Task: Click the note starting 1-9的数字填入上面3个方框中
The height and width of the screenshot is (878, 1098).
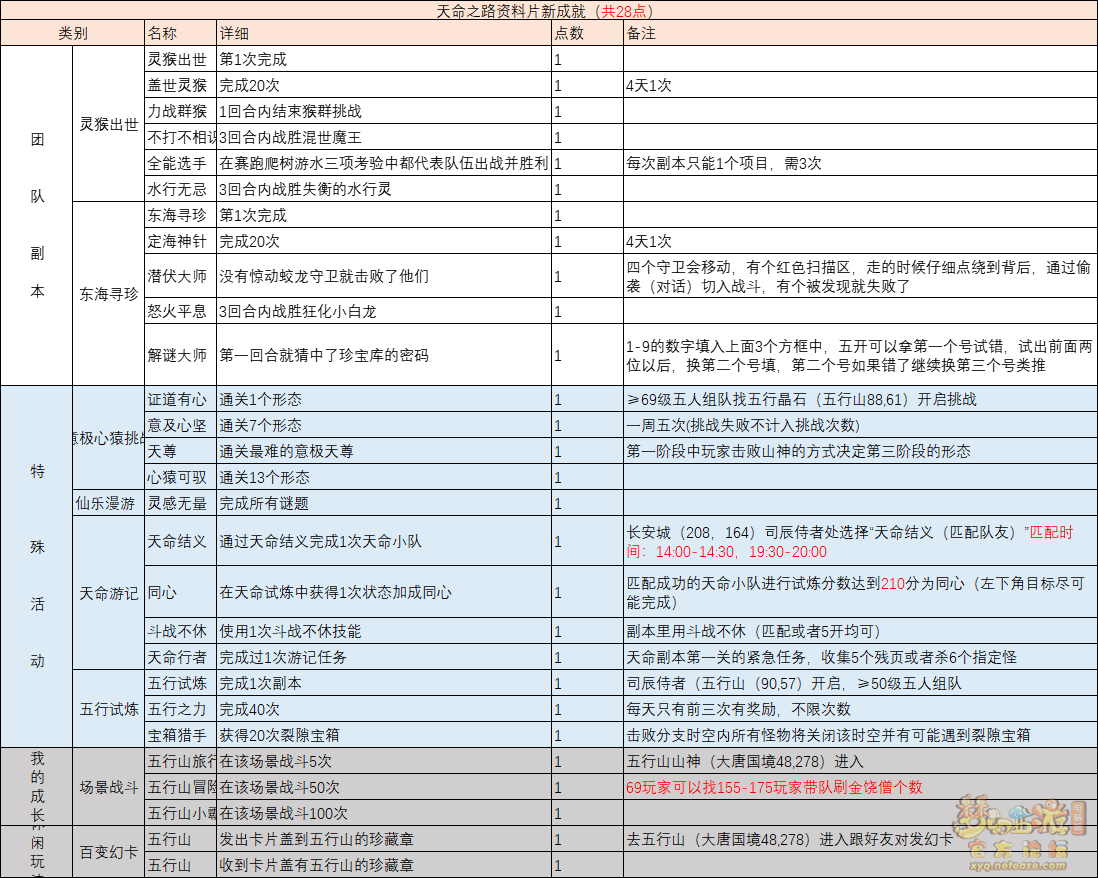Action: pos(861,355)
